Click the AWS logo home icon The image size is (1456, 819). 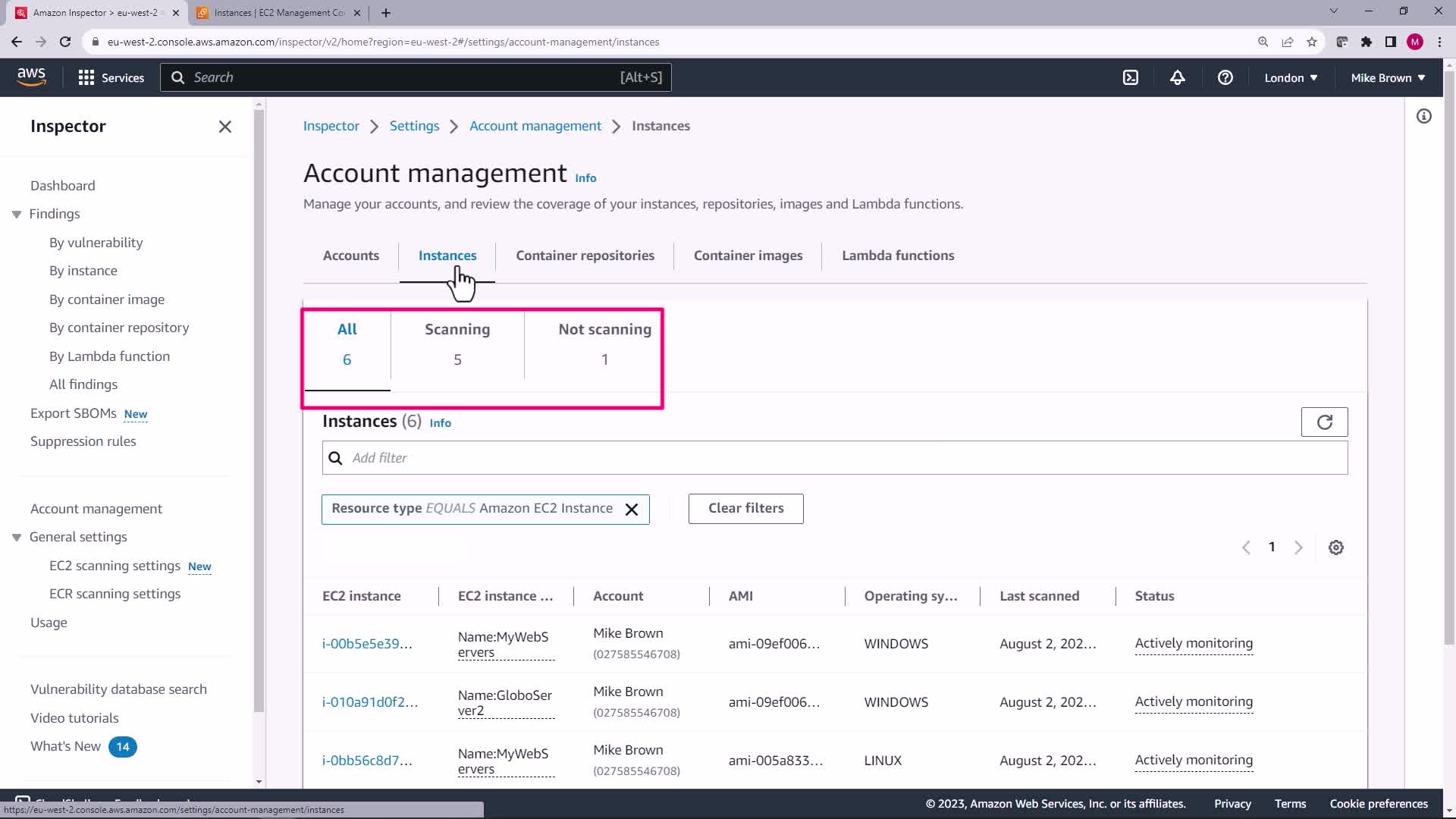tap(31, 77)
